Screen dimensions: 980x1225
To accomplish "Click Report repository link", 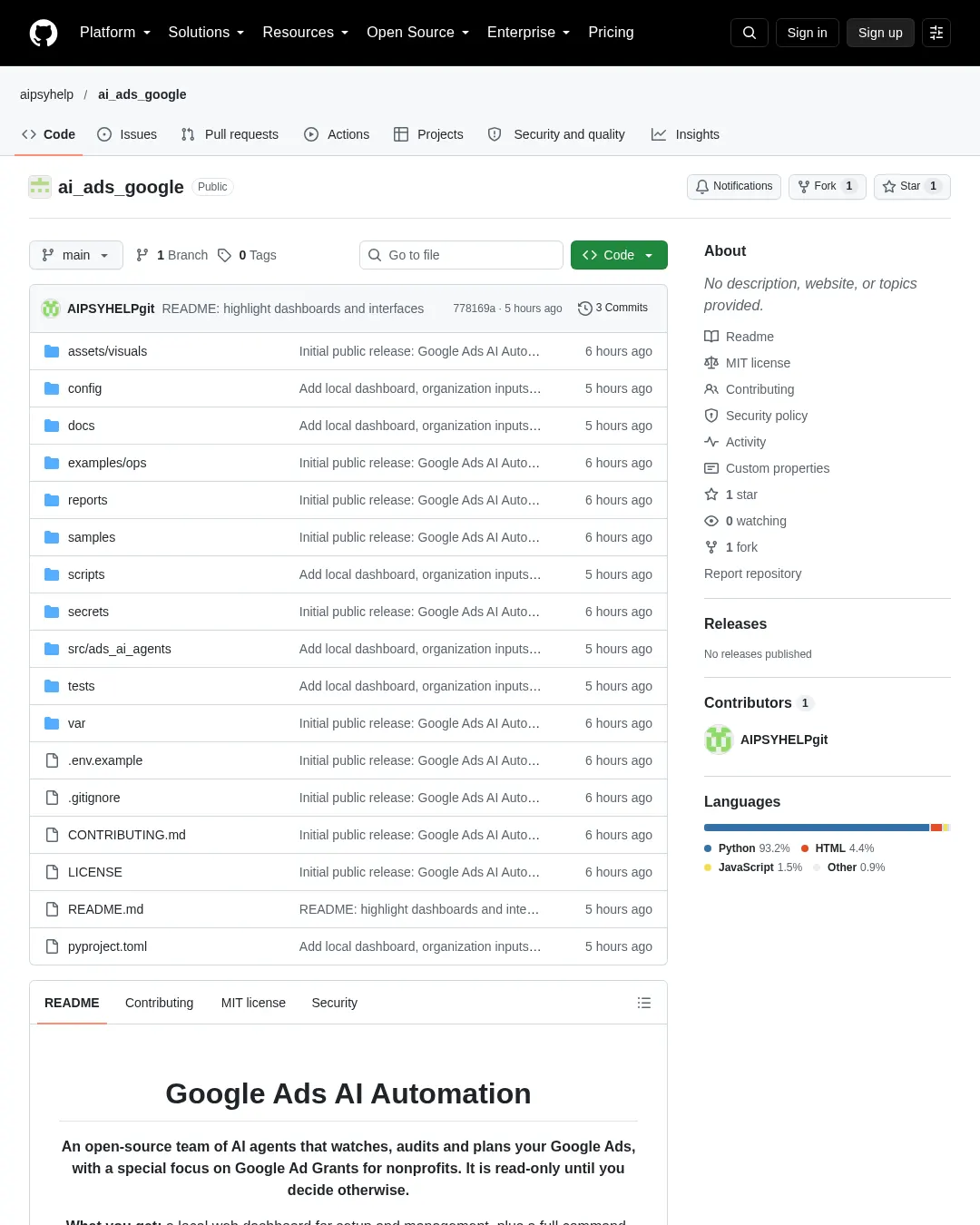I will click(753, 573).
